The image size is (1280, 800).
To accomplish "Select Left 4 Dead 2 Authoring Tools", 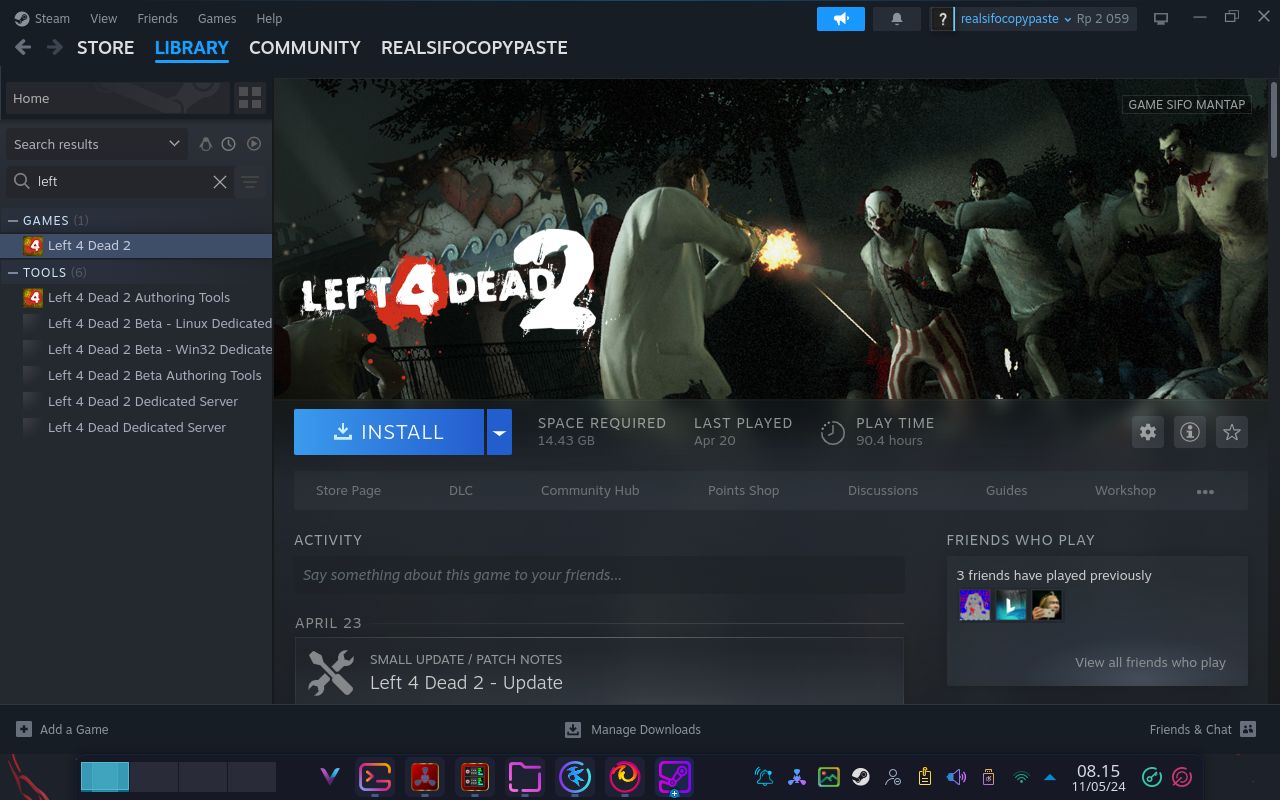I will coord(136,297).
